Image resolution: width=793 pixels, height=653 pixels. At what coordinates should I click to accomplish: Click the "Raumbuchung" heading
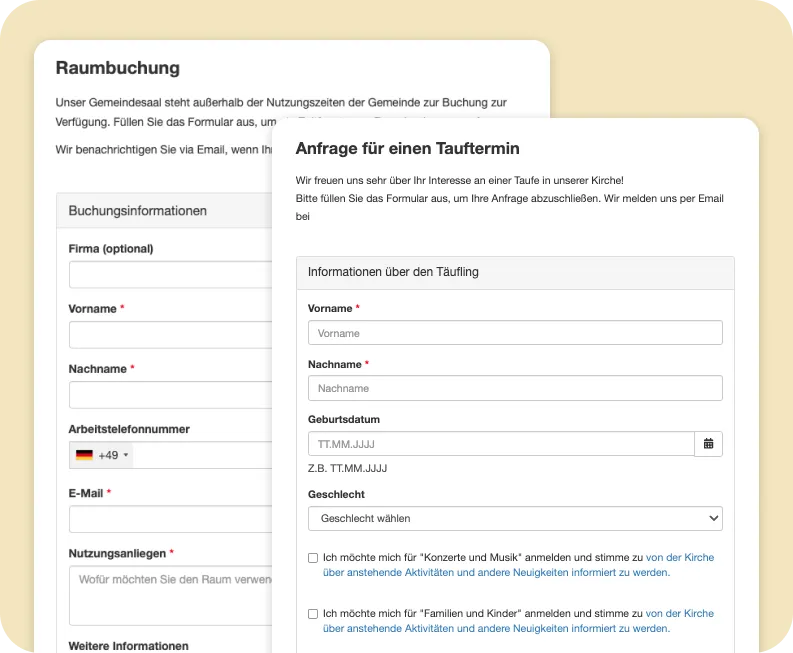pos(118,68)
